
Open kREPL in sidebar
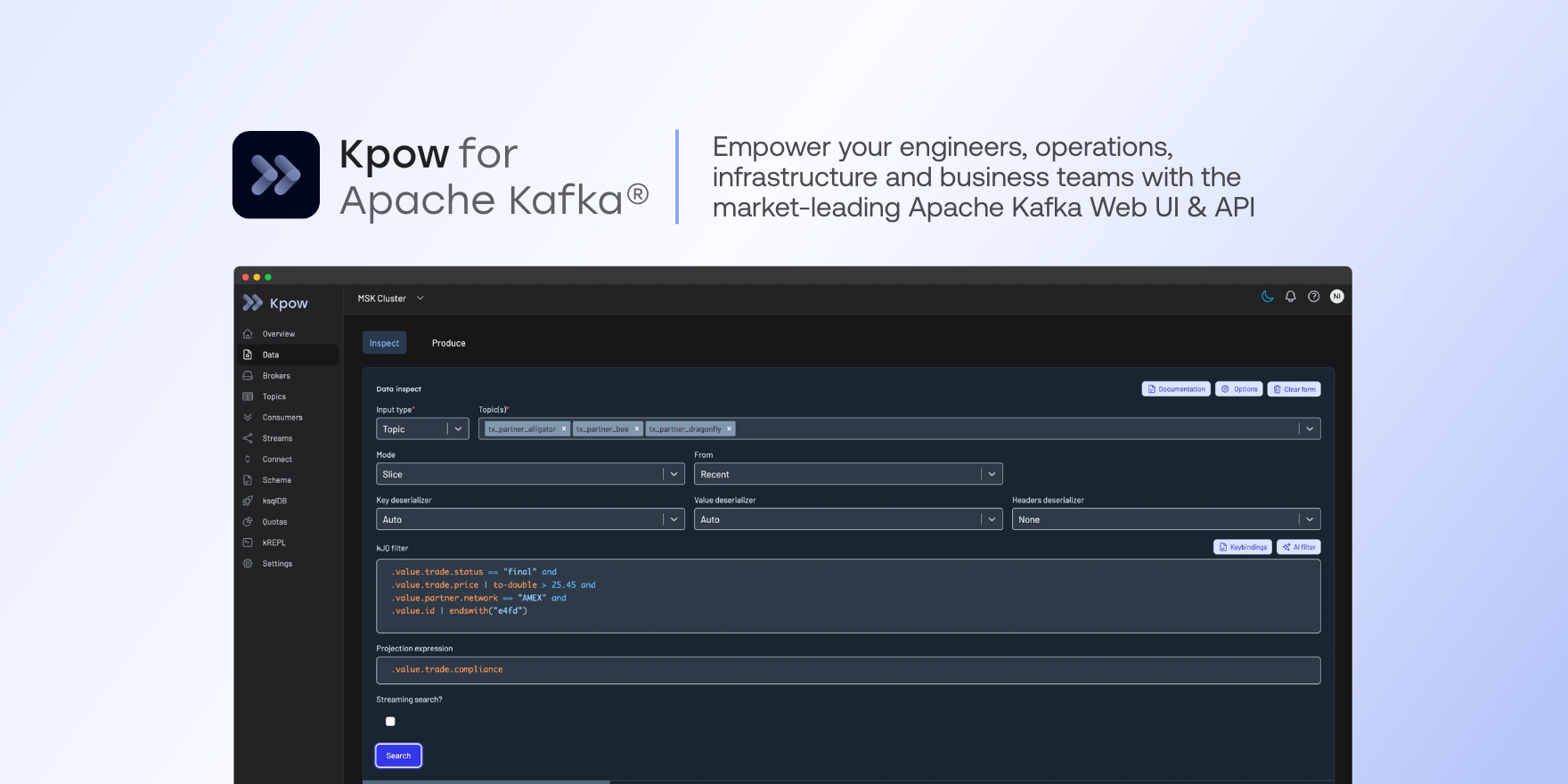click(x=274, y=543)
